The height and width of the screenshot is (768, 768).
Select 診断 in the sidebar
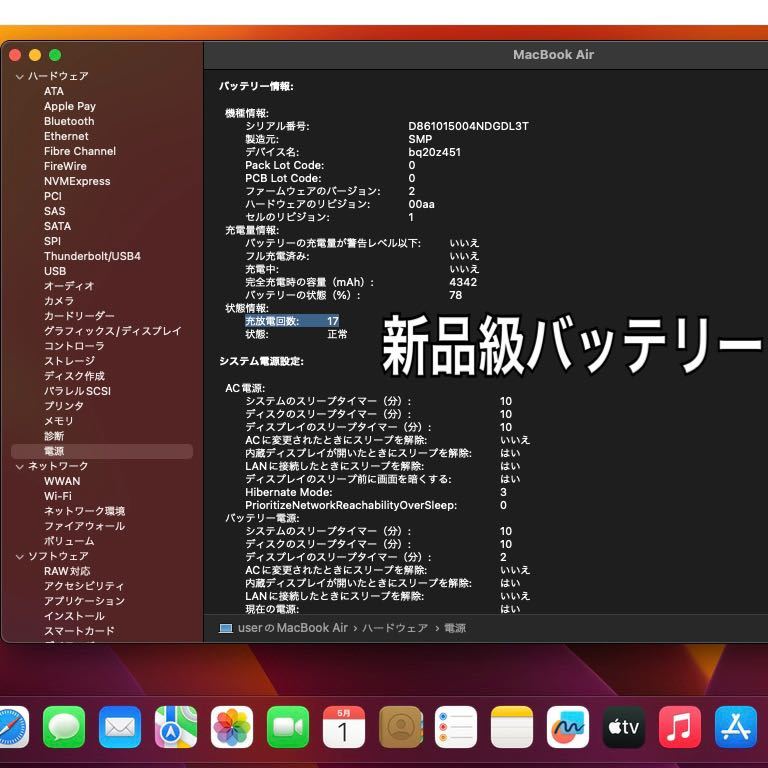[x=54, y=436]
